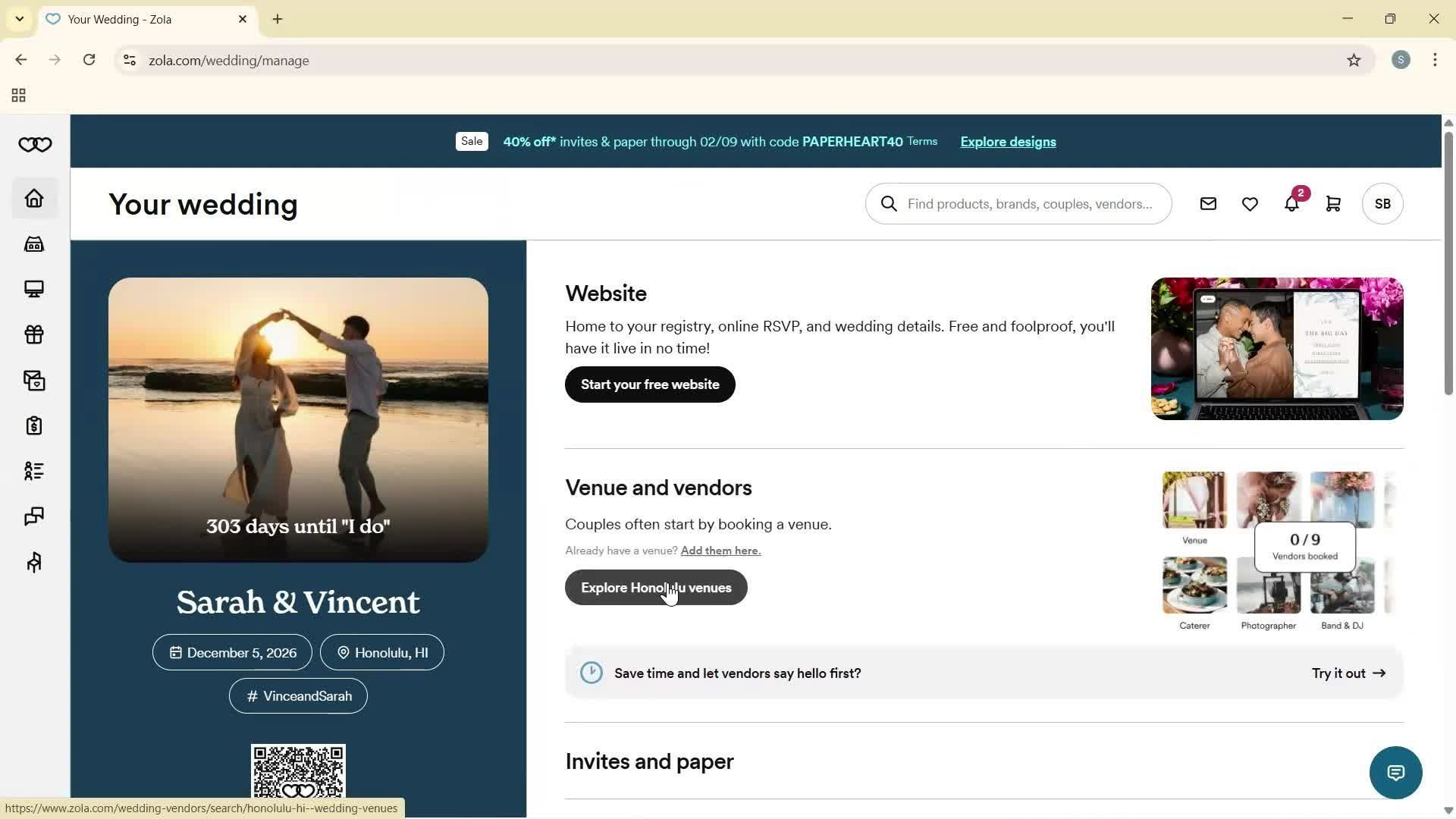The image size is (1456, 819).
Task: Open a new browser tab
Action: 278,20
